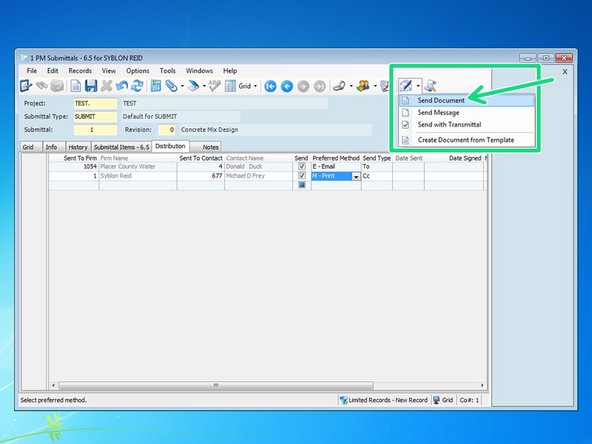Click the spell check ABC icon
Viewport: 592px width, 444px height.
pos(215,86)
